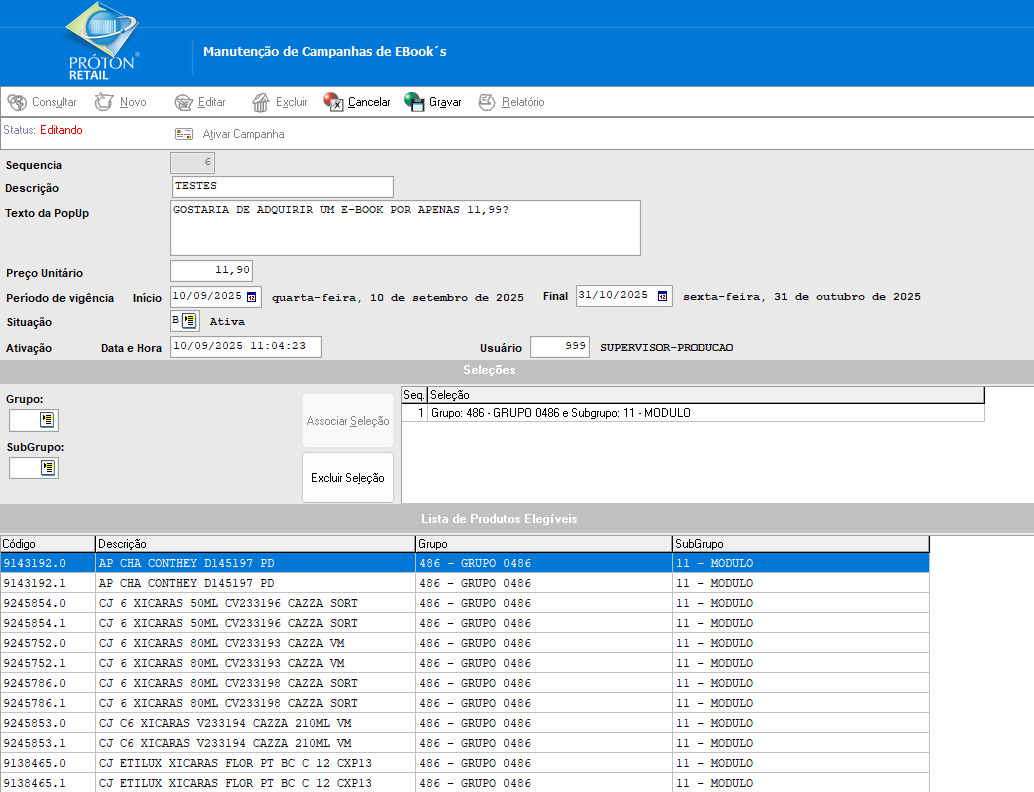Screen dimensions: 1034x792
Task: Click the Seleção column header
Action: pyautogui.click(x=706, y=395)
